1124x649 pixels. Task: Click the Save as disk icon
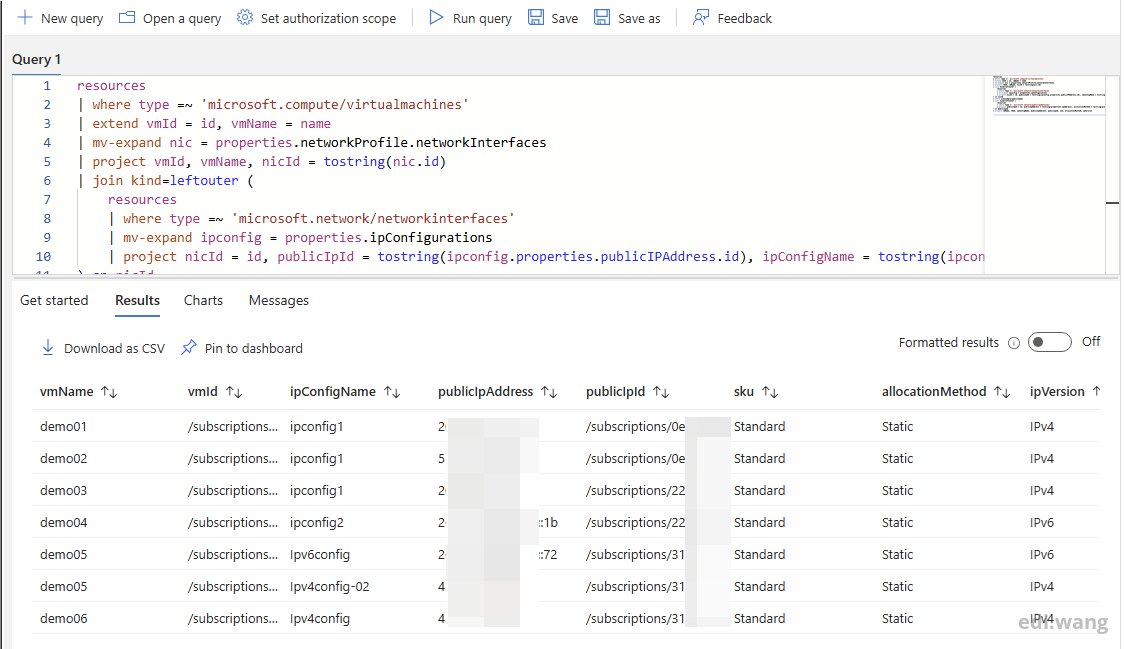[602, 17]
